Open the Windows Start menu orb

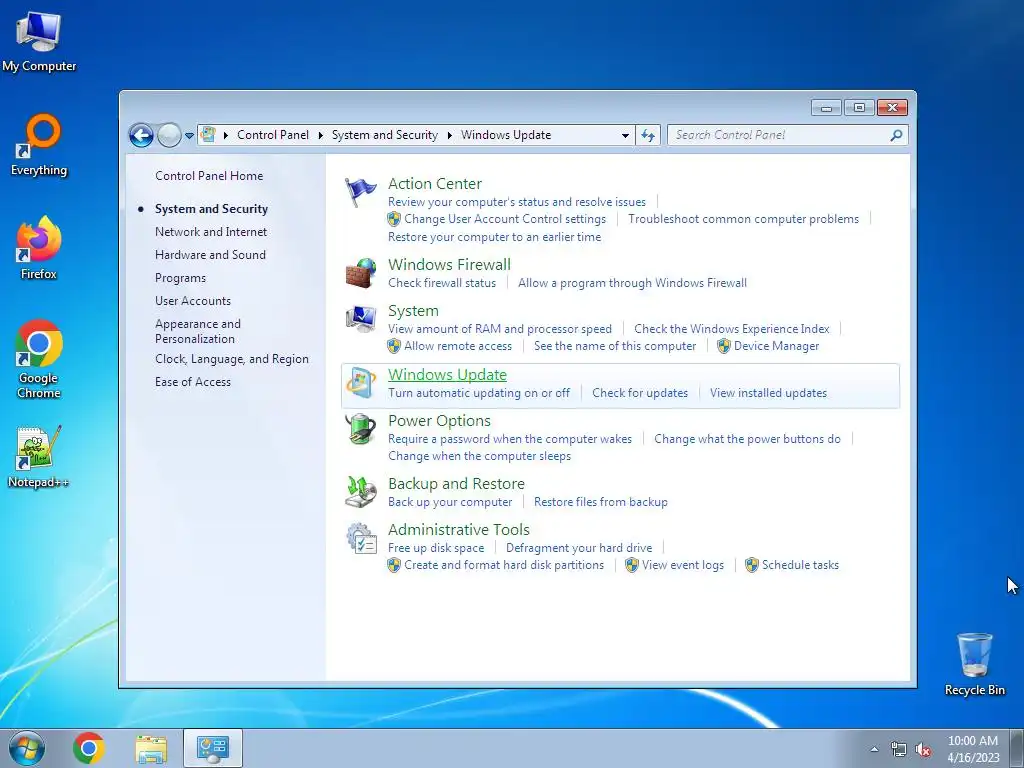click(x=27, y=748)
